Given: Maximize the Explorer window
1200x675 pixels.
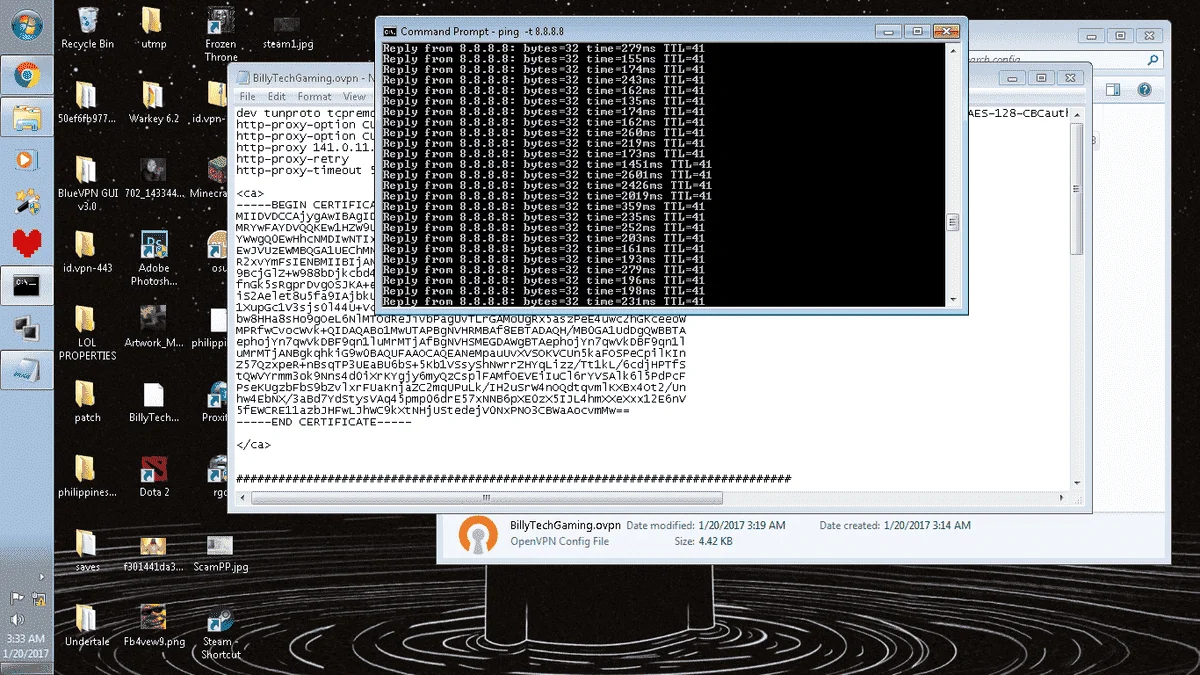Looking at the screenshot, I should coord(1119,36).
